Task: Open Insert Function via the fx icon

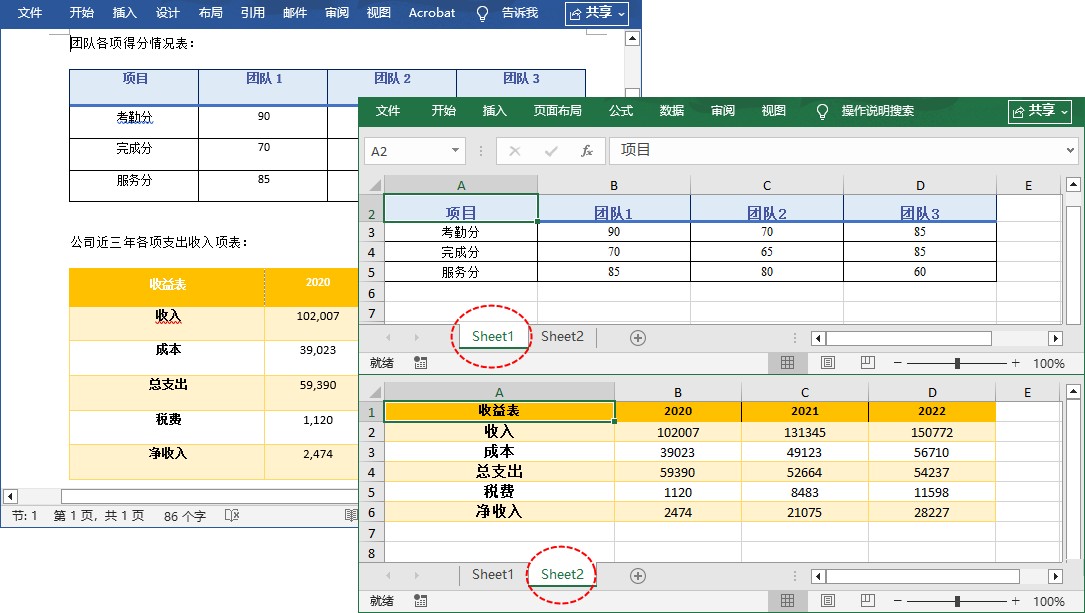Action: coord(587,151)
